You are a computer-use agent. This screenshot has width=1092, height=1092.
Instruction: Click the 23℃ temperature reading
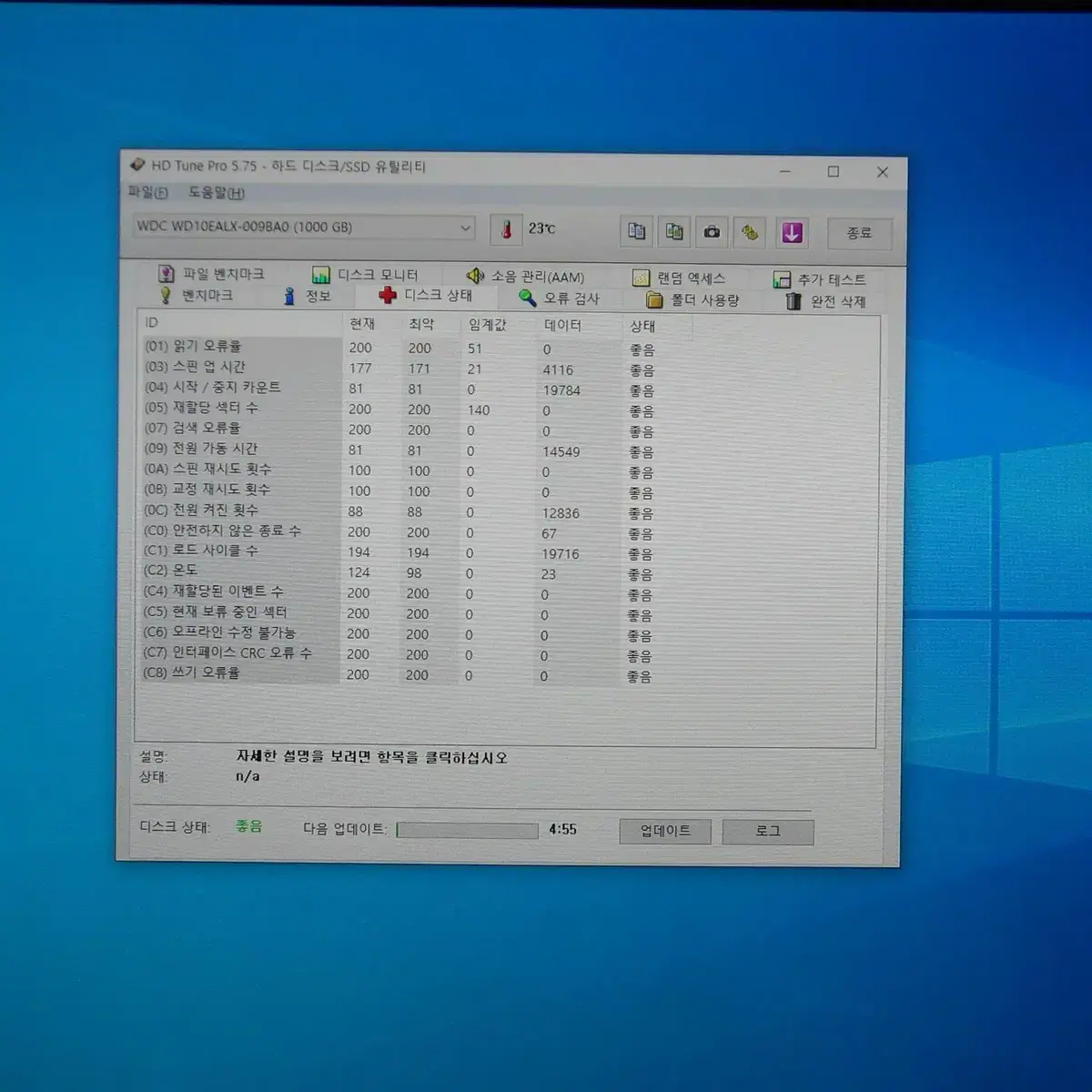(541, 228)
